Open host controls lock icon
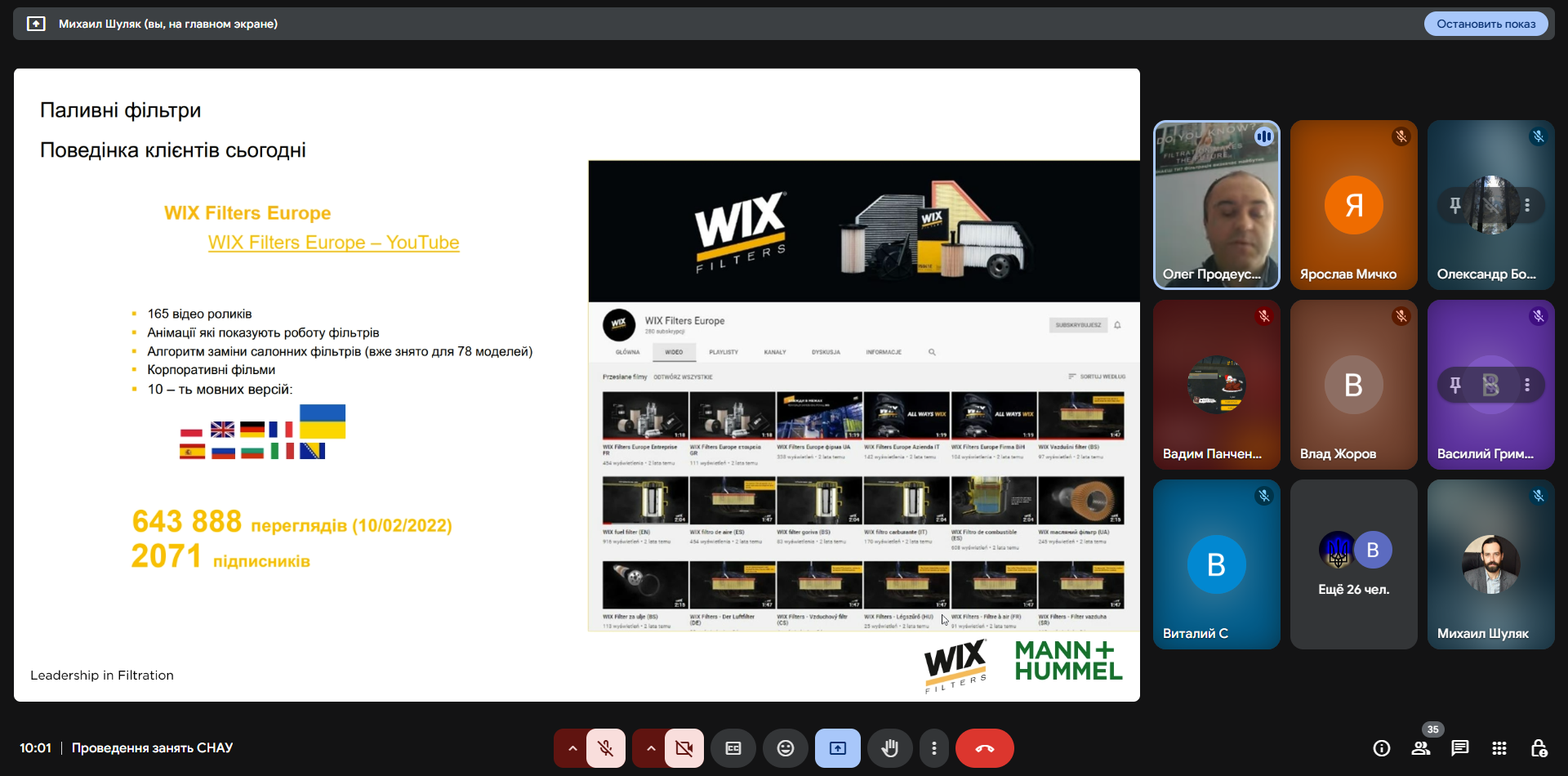The image size is (1568, 776). [x=1539, y=748]
